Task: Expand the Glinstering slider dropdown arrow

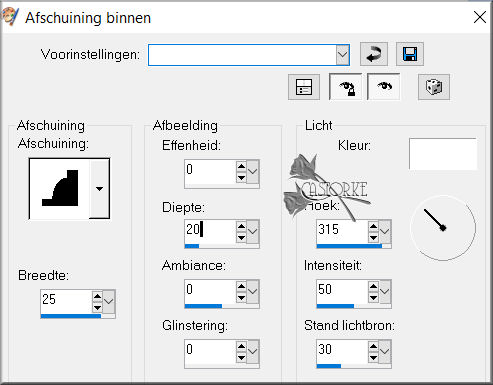Action: 253,351
